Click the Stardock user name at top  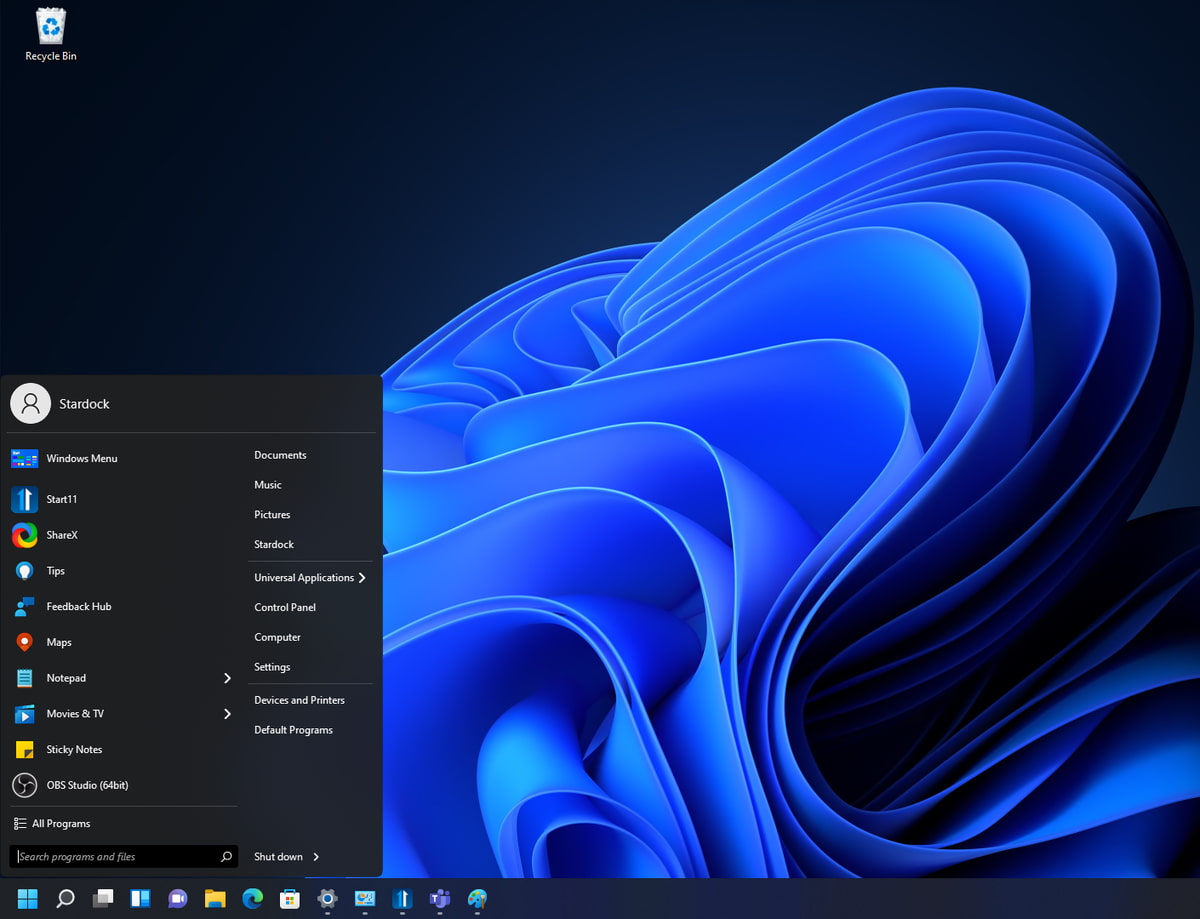[84, 404]
